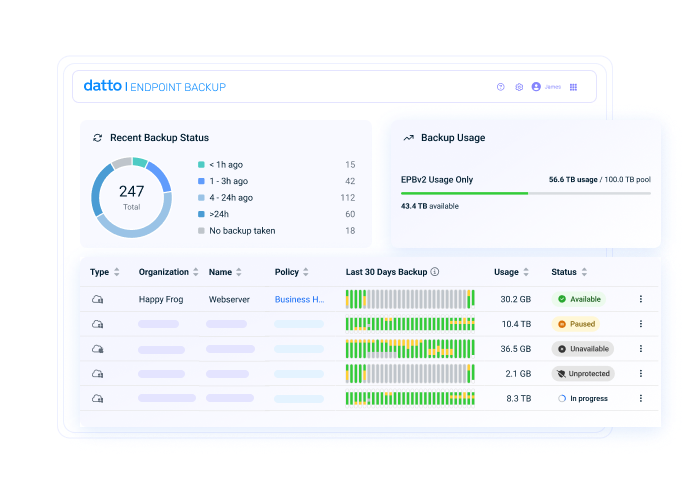690x494 pixels.
Task: Open the help icon in header
Action: tap(501, 87)
